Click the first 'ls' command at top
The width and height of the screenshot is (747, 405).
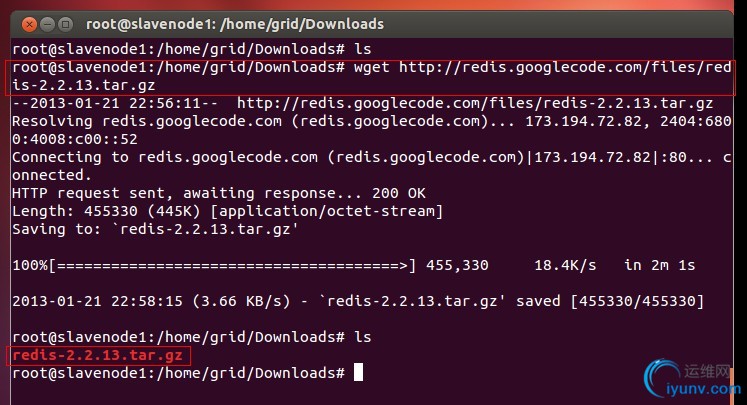pos(363,49)
